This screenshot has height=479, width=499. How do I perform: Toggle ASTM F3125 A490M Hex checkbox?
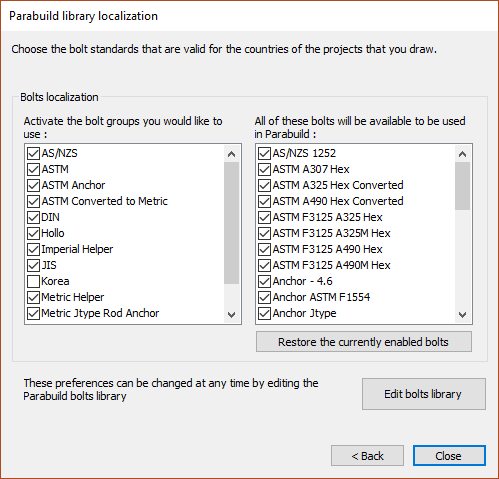264,265
